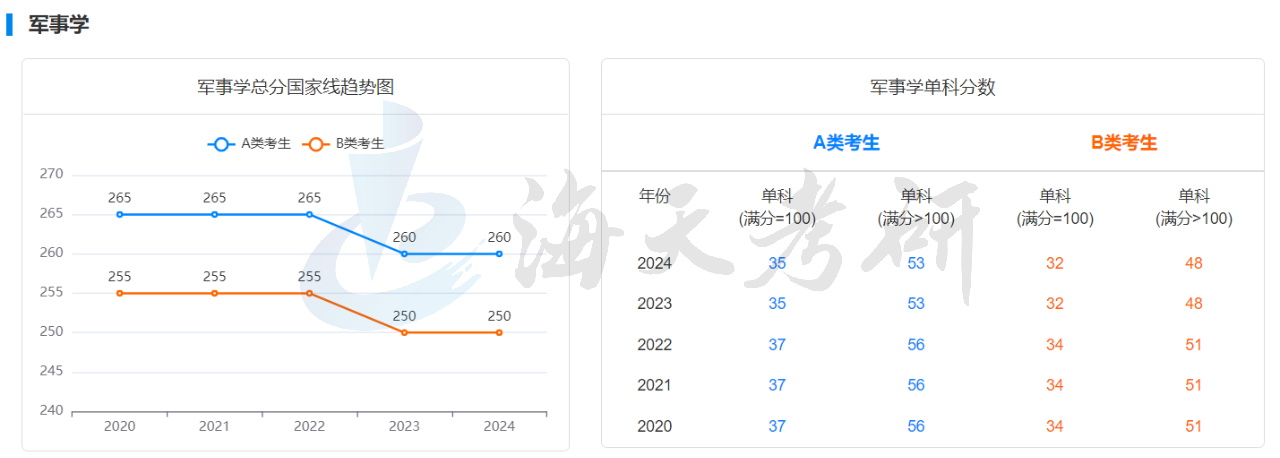Select the B类考生 table column header

pos(1124,143)
